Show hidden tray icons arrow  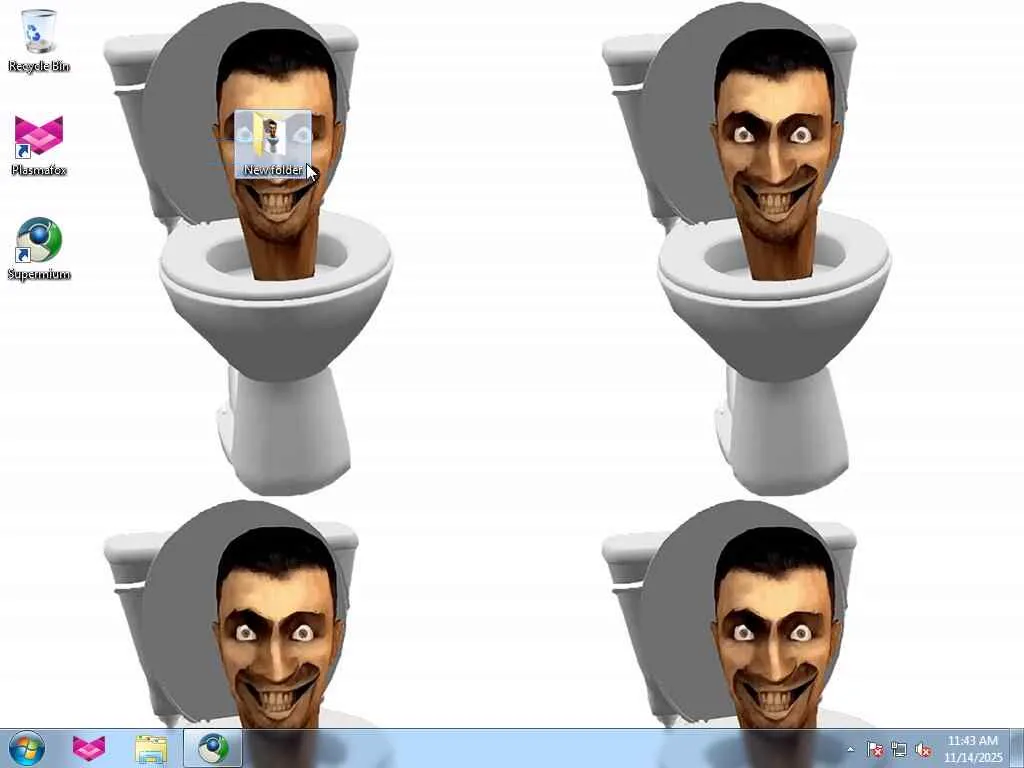850,750
